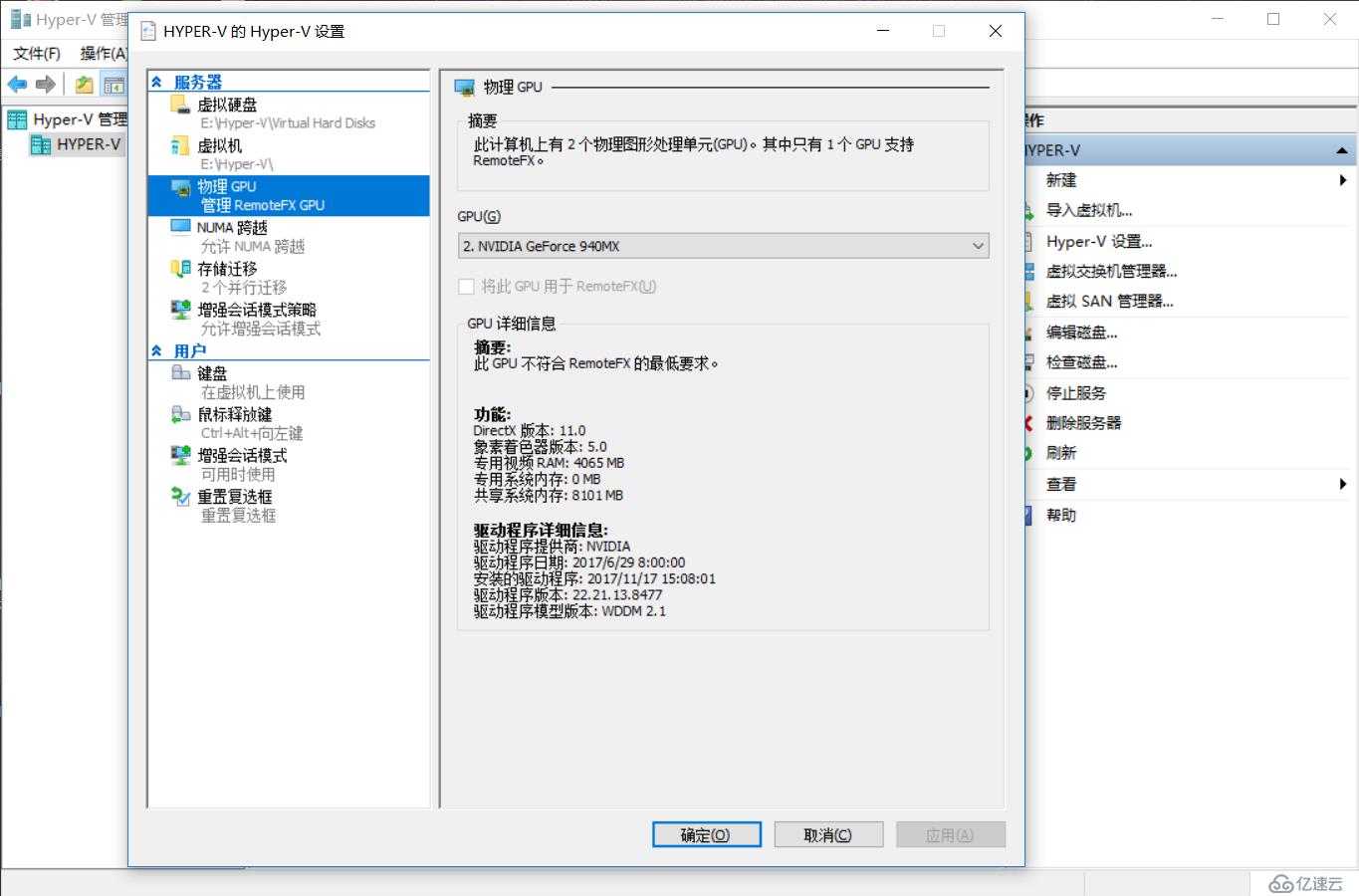Click the 应用(A) button
The width and height of the screenshot is (1359, 896).
(951, 834)
